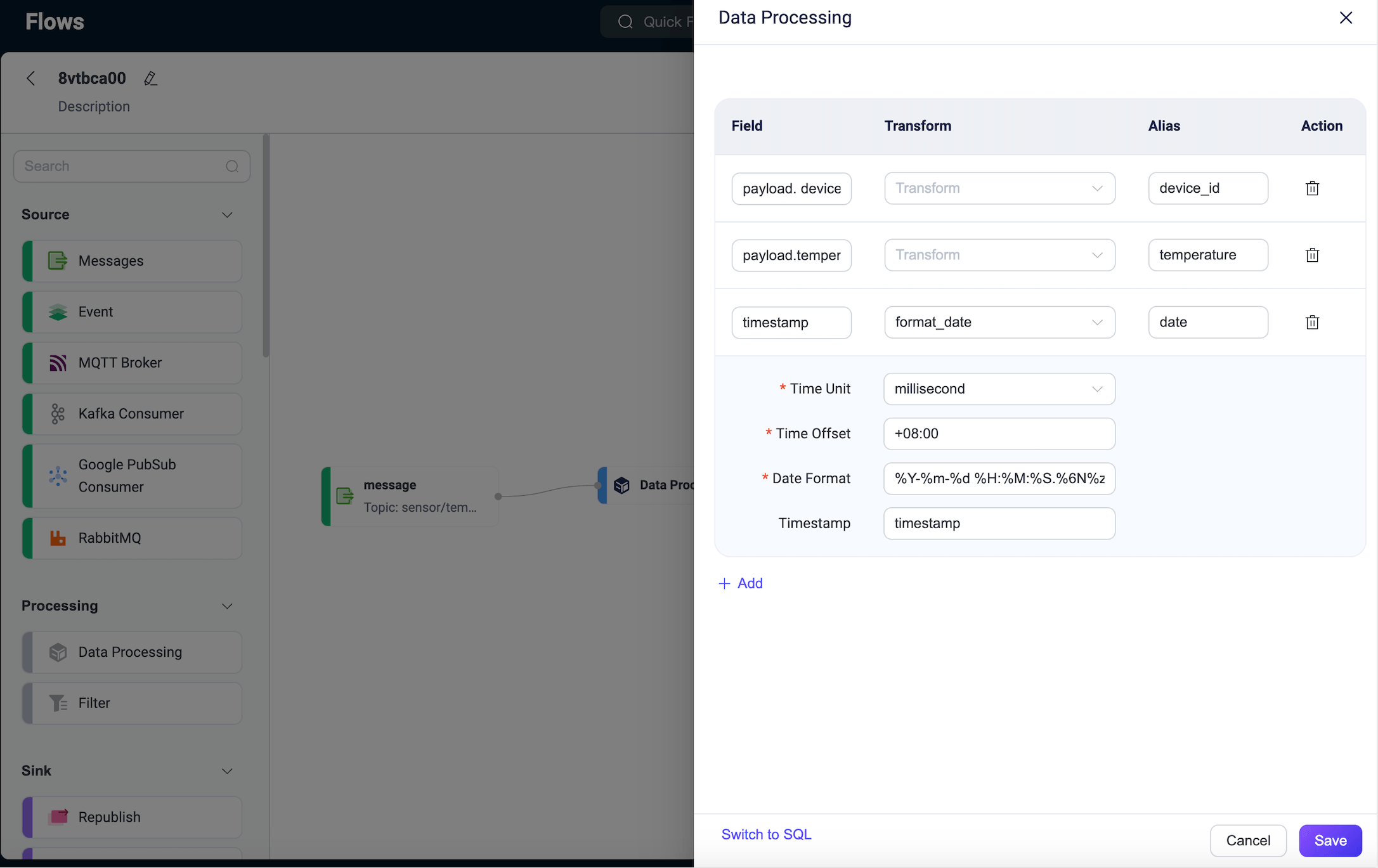1378x868 pixels.
Task: Collapse the Processing section
Action: (x=227, y=606)
